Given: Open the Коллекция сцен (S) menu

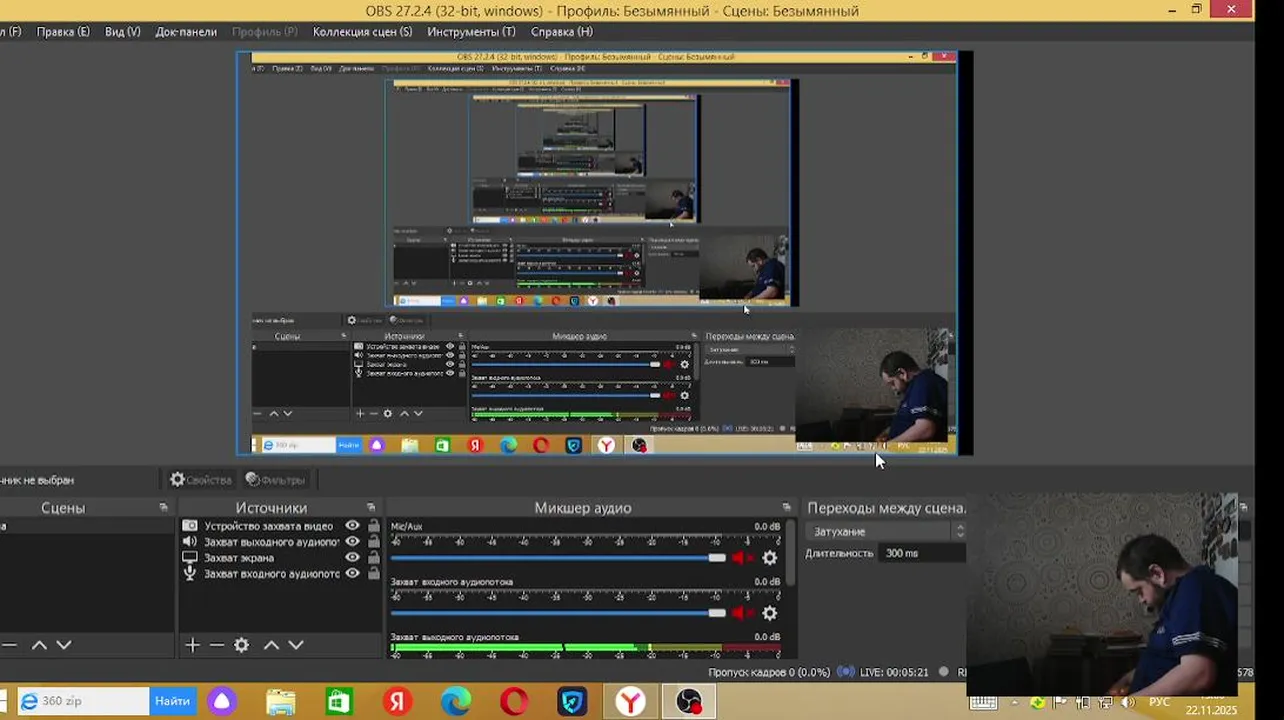Looking at the screenshot, I should click(x=362, y=32).
